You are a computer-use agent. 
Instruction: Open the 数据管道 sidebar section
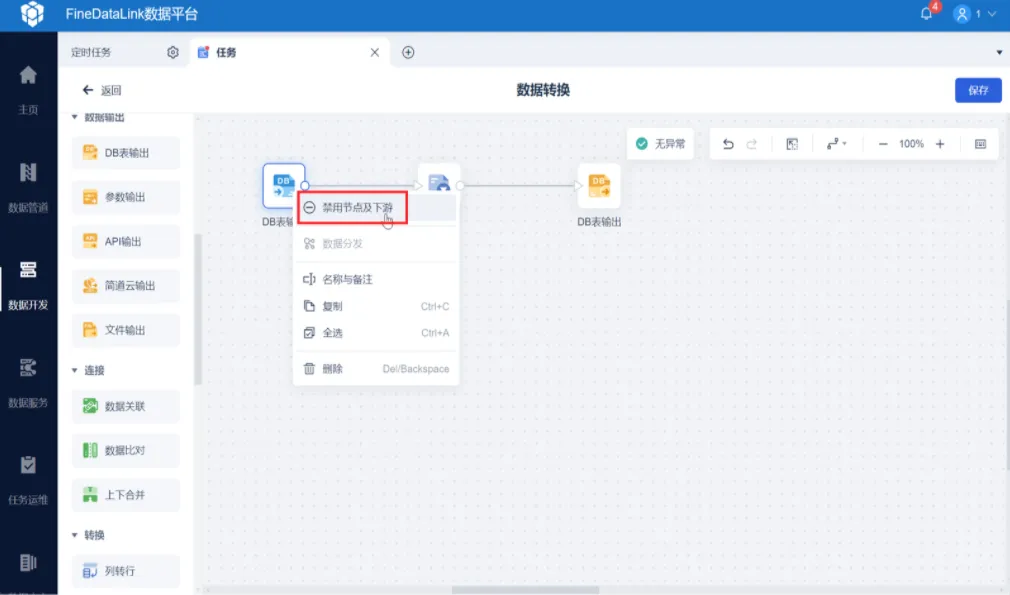pos(28,187)
